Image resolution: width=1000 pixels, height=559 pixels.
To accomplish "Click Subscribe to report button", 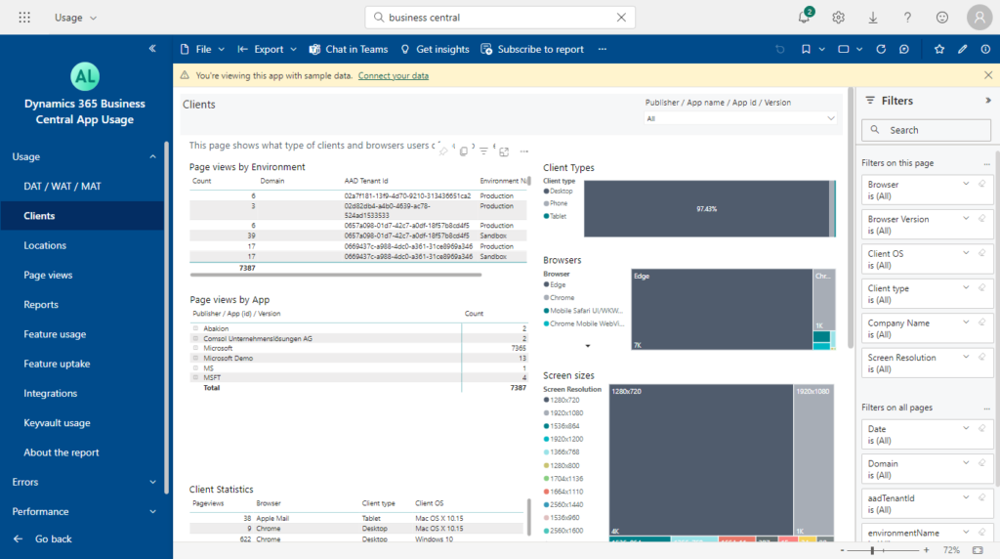I will click(532, 49).
